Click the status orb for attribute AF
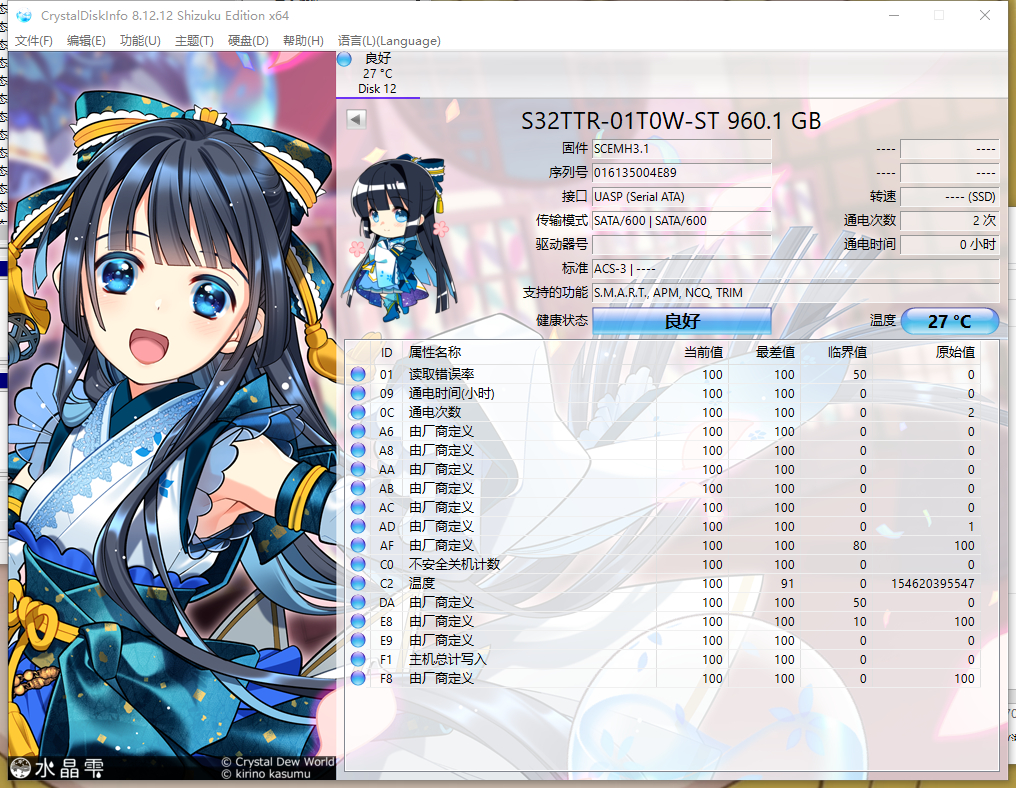The height and width of the screenshot is (788, 1016). [x=358, y=545]
